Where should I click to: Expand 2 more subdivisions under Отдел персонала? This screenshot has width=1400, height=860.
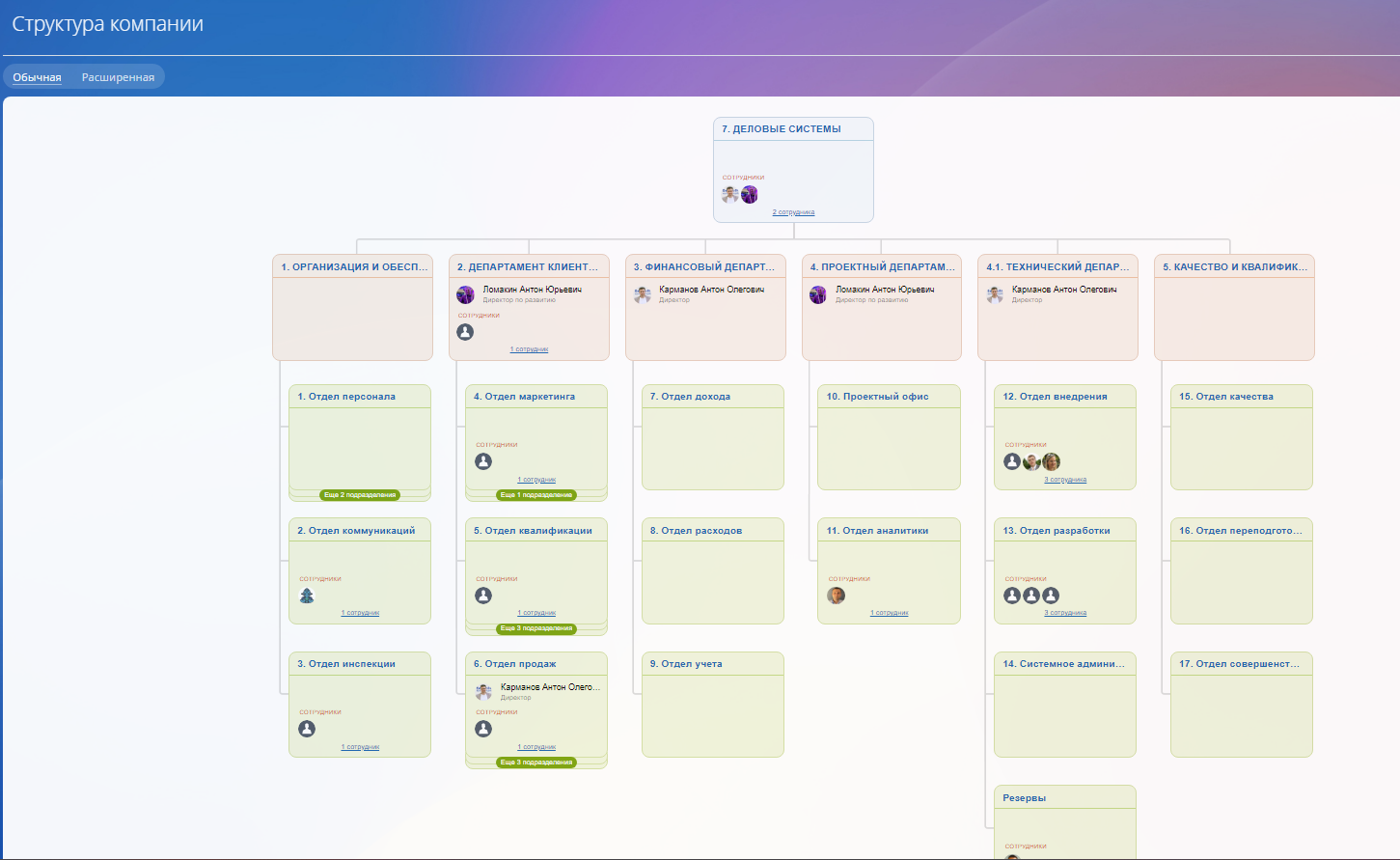[x=360, y=495]
